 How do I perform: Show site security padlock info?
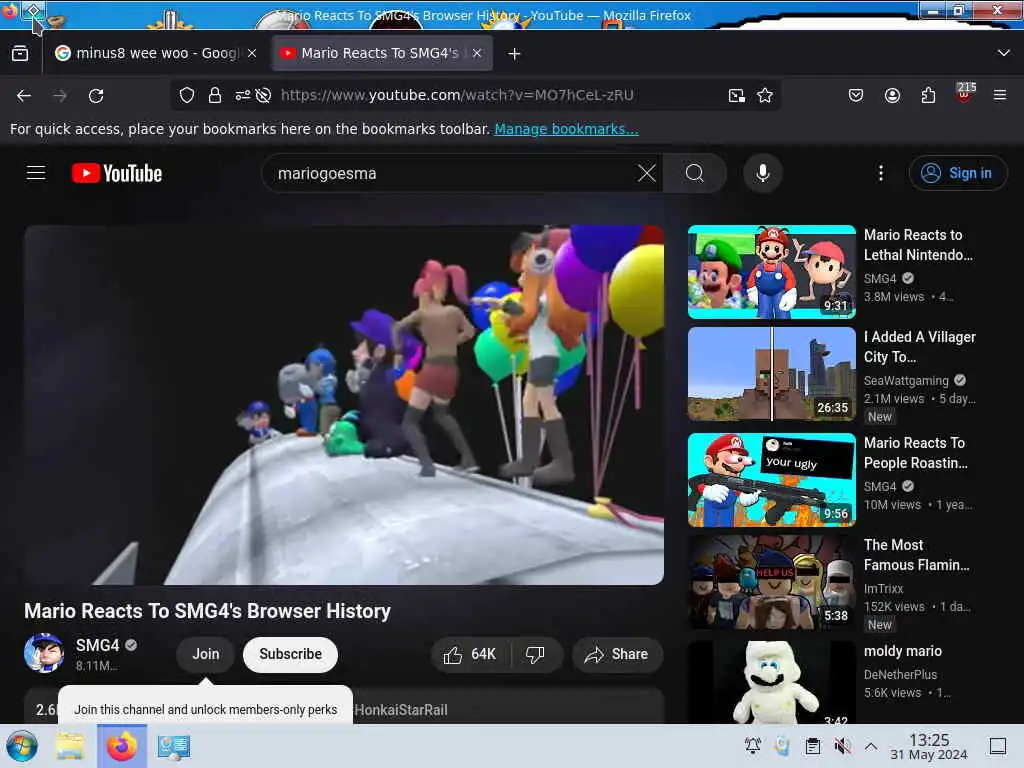coord(215,95)
